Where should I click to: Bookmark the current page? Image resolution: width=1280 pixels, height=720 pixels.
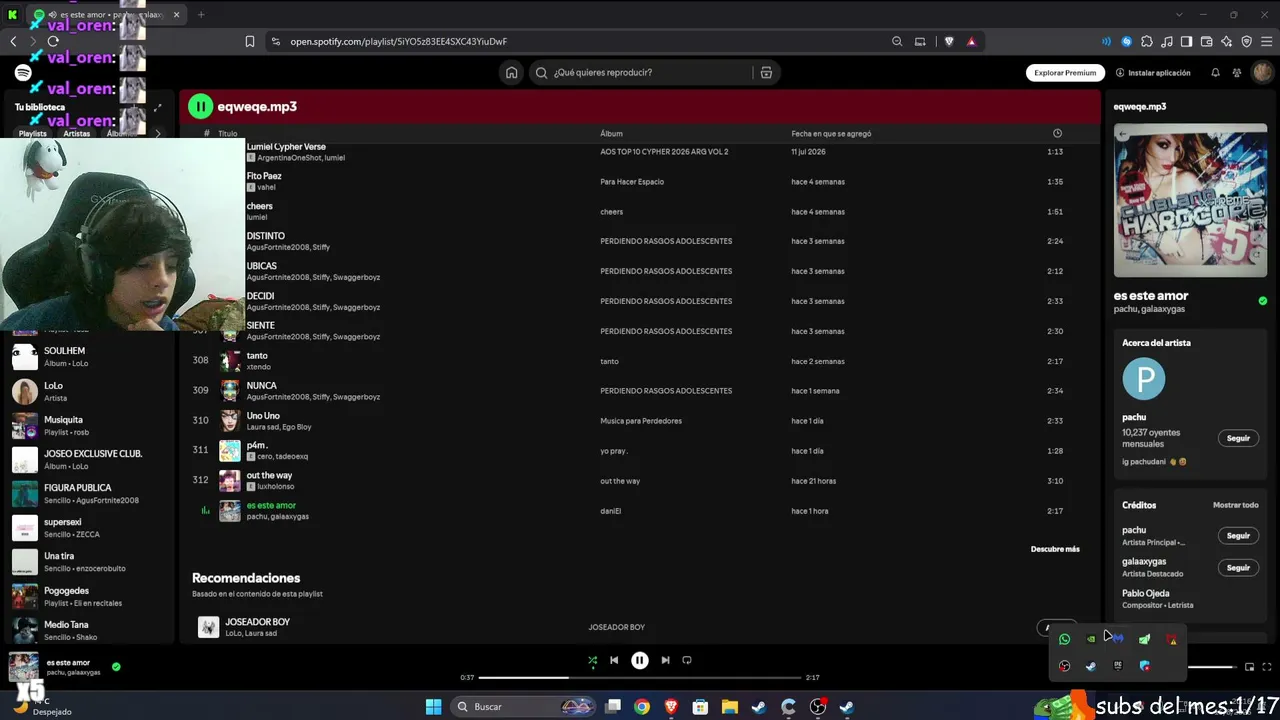coord(250,41)
